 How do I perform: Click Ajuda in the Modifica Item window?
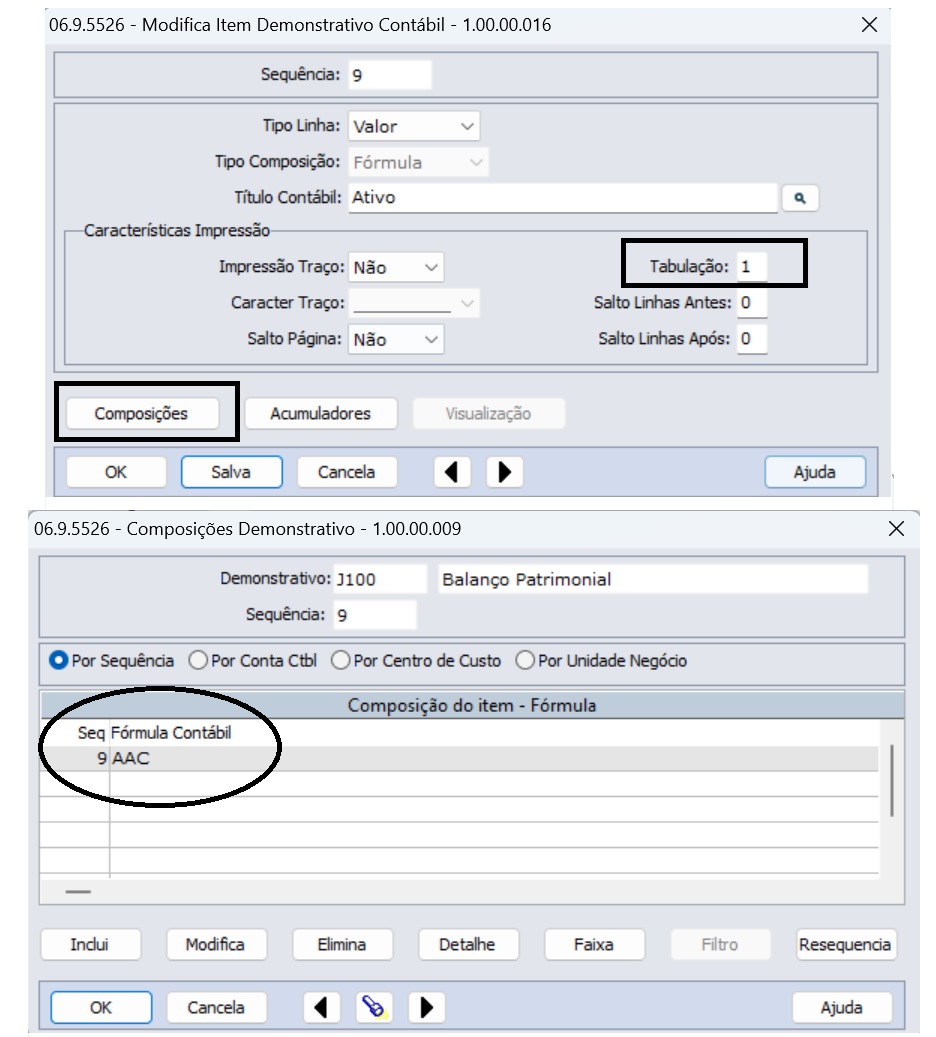point(815,472)
